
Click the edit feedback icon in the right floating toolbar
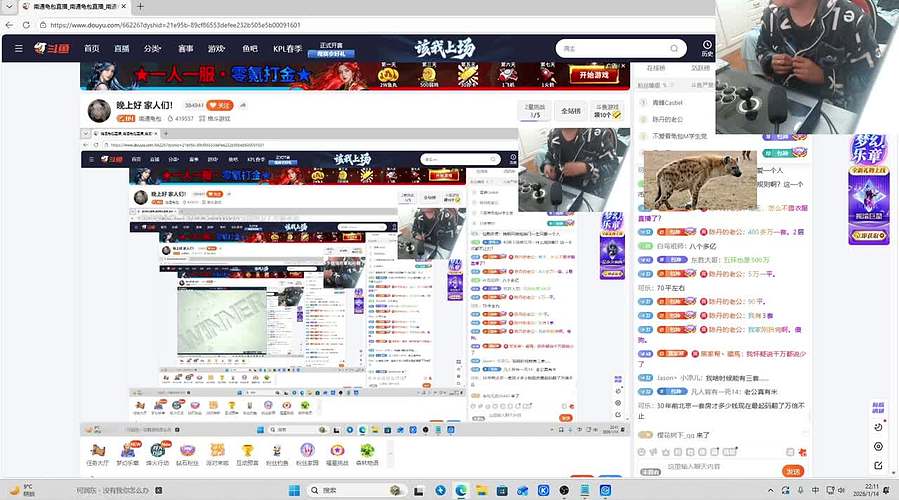tap(878, 465)
